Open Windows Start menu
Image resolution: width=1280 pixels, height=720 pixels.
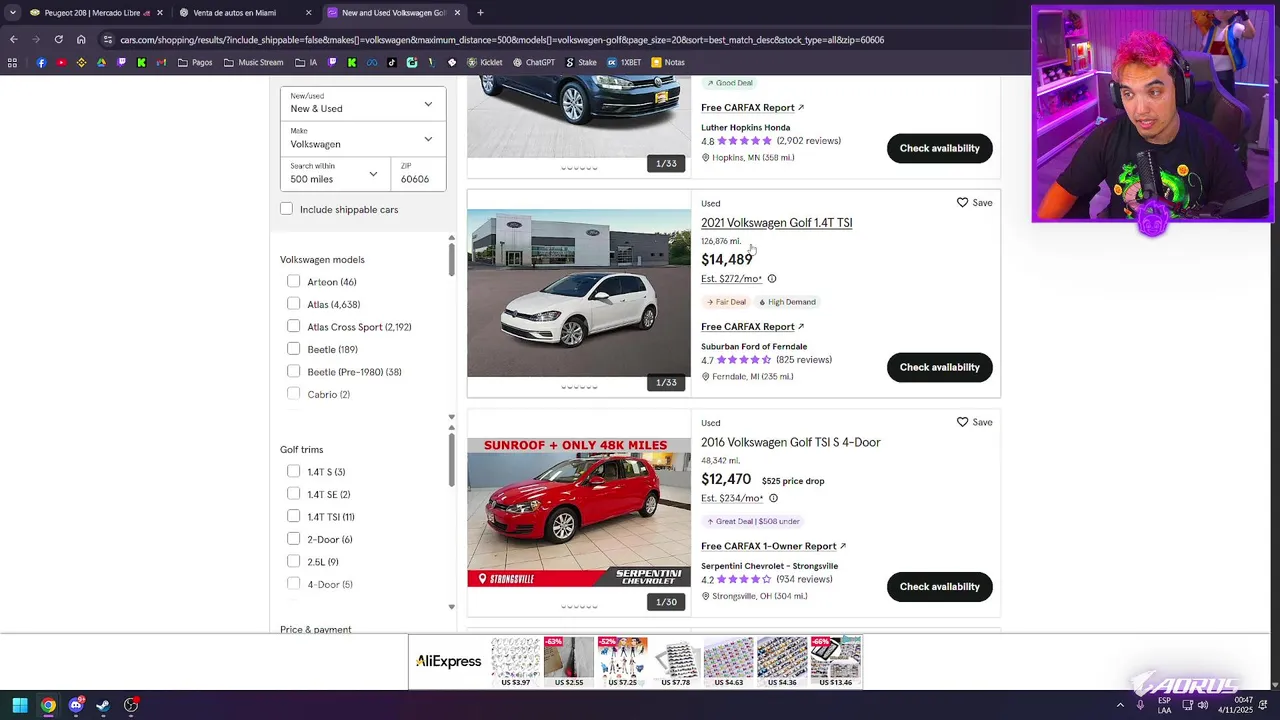pyautogui.click(x=20, y=705)
